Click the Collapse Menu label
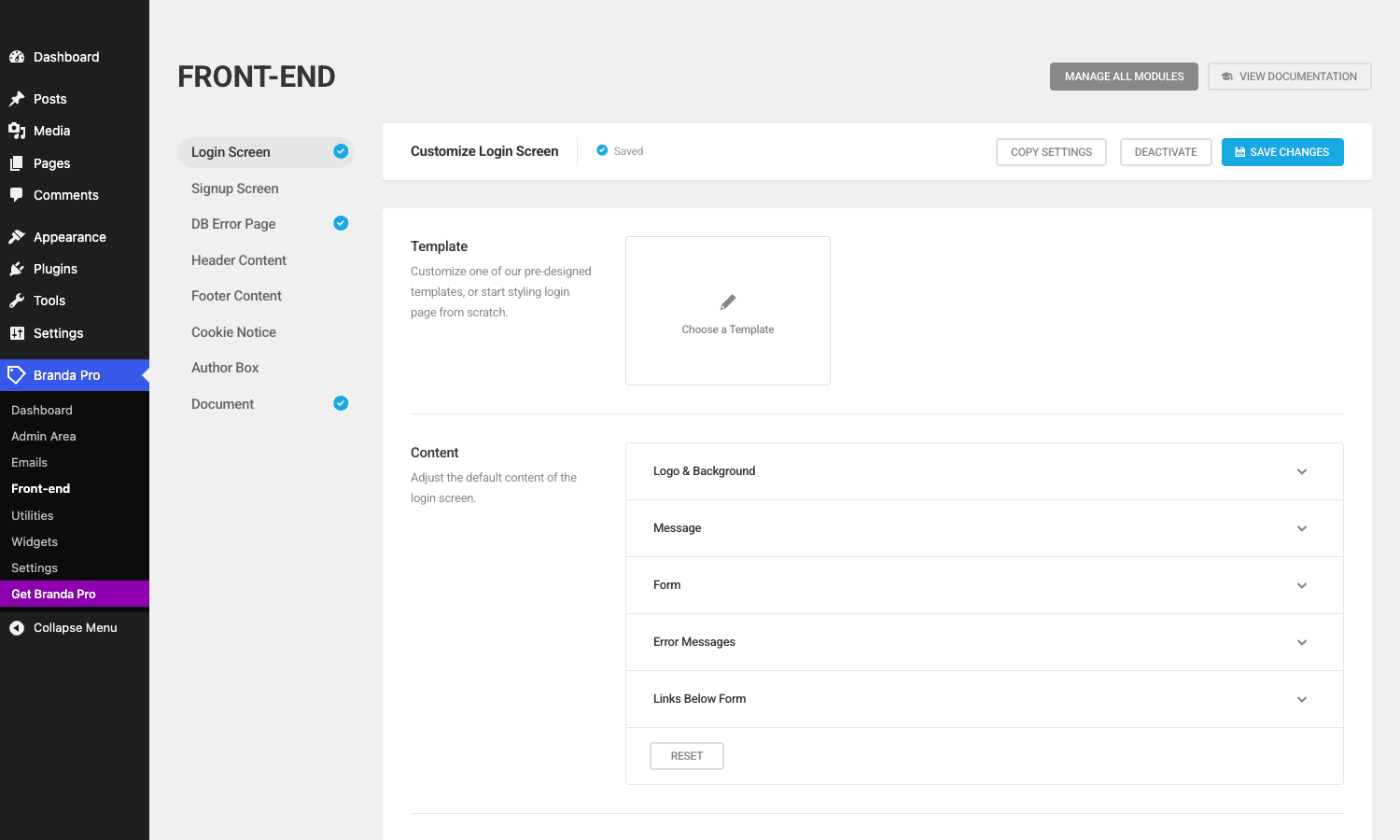The width and height of the screenshot is (1400, 840). coord(76,628)
